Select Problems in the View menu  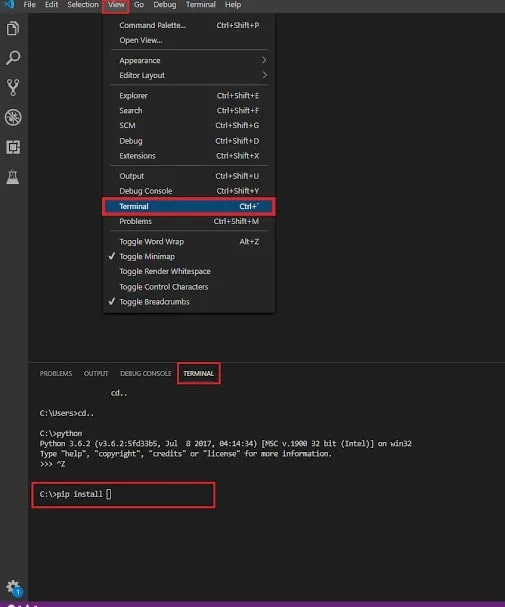point(189,221)
